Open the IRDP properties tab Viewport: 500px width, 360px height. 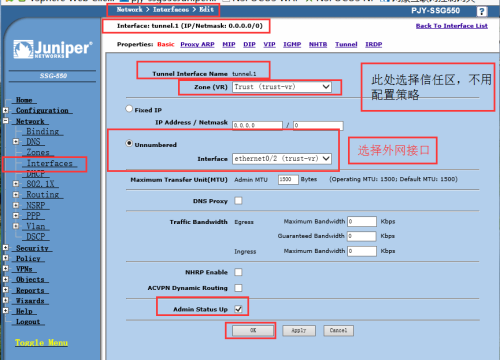coord(374,44)
